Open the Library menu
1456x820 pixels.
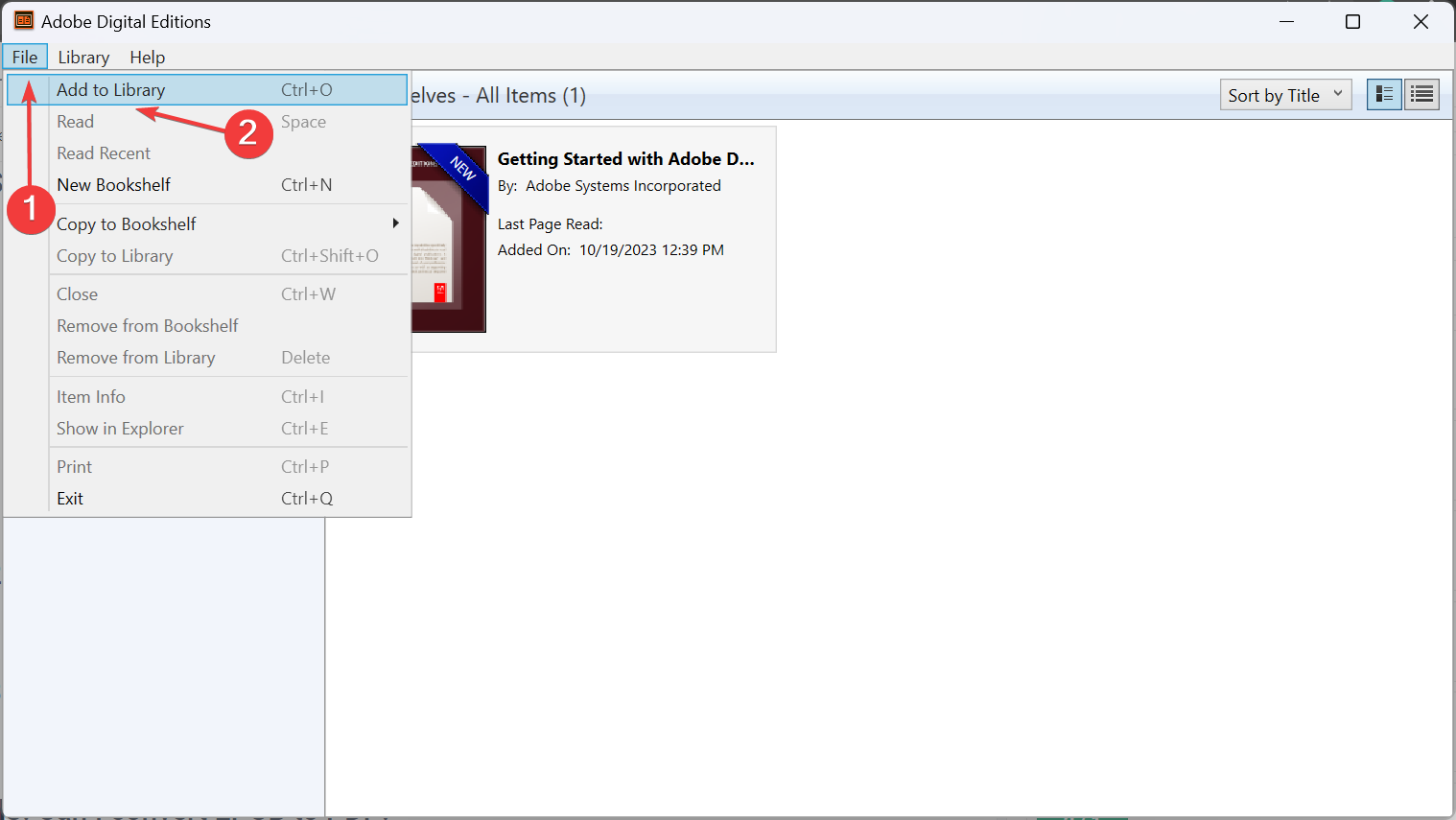click(x=83, y=58)
